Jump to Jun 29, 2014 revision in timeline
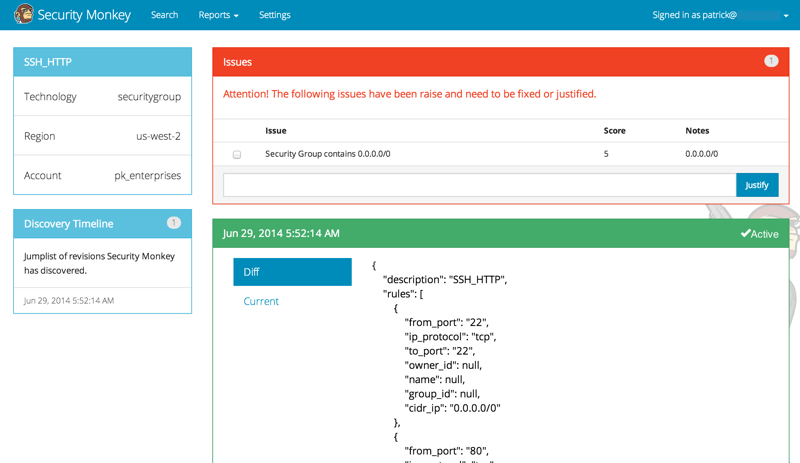 69,301
